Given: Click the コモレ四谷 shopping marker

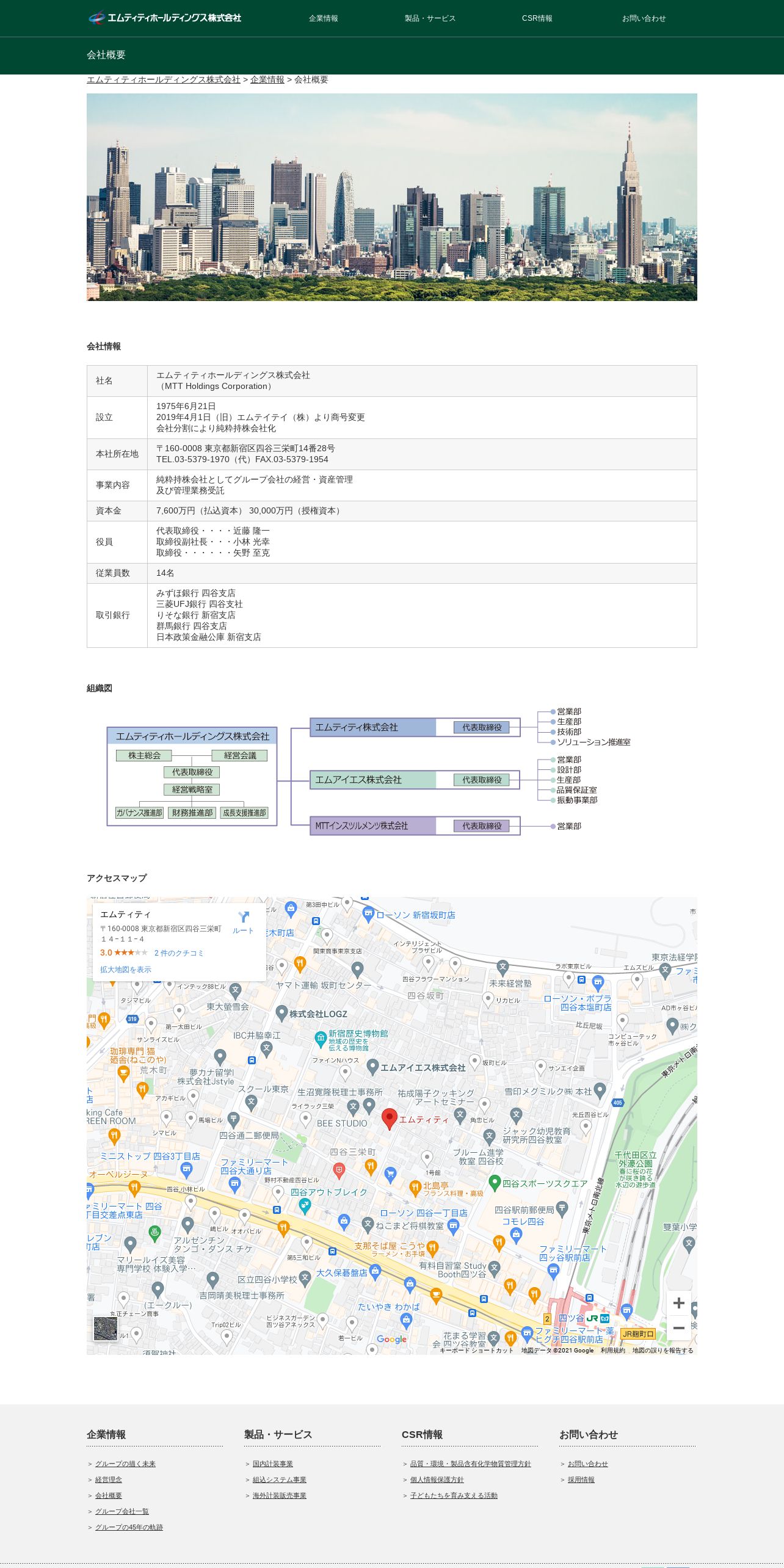Looking at the screenshot, I should (516, 1235).
